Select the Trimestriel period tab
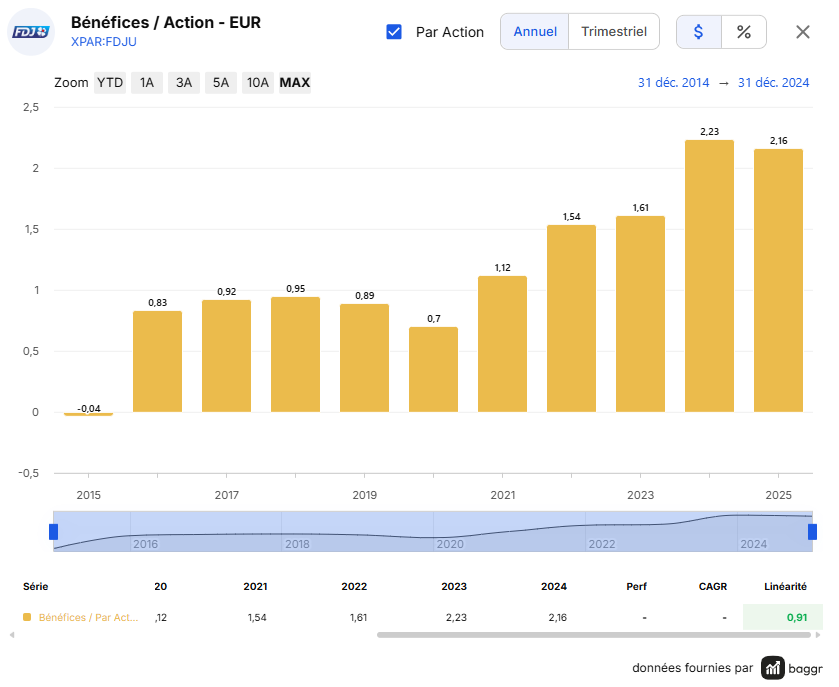The height and width of the screenshot is (687, 839). tap(614, 32)
